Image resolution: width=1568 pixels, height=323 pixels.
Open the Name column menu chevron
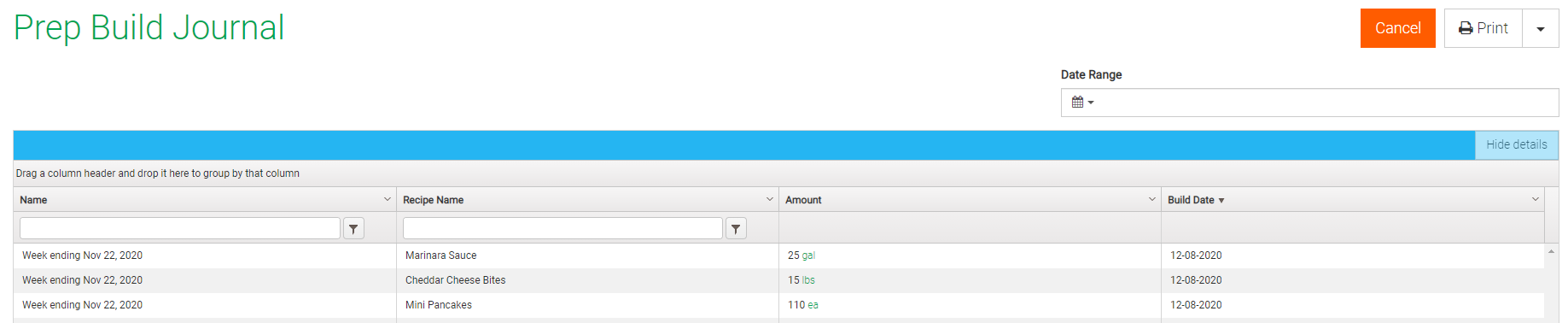(x=388, y=199)
